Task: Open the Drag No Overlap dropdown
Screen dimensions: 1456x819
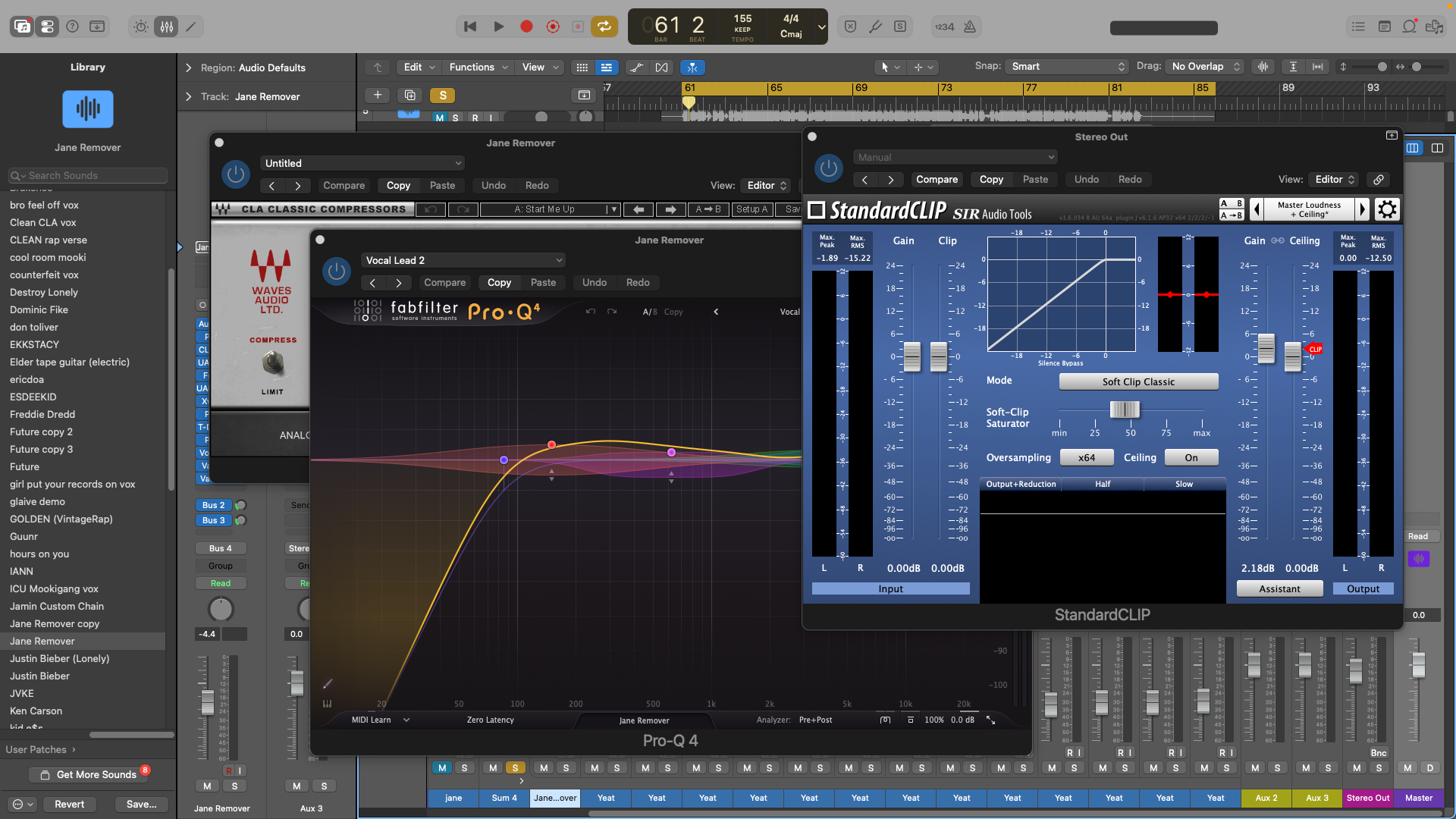Action: tap(1205, 67)
